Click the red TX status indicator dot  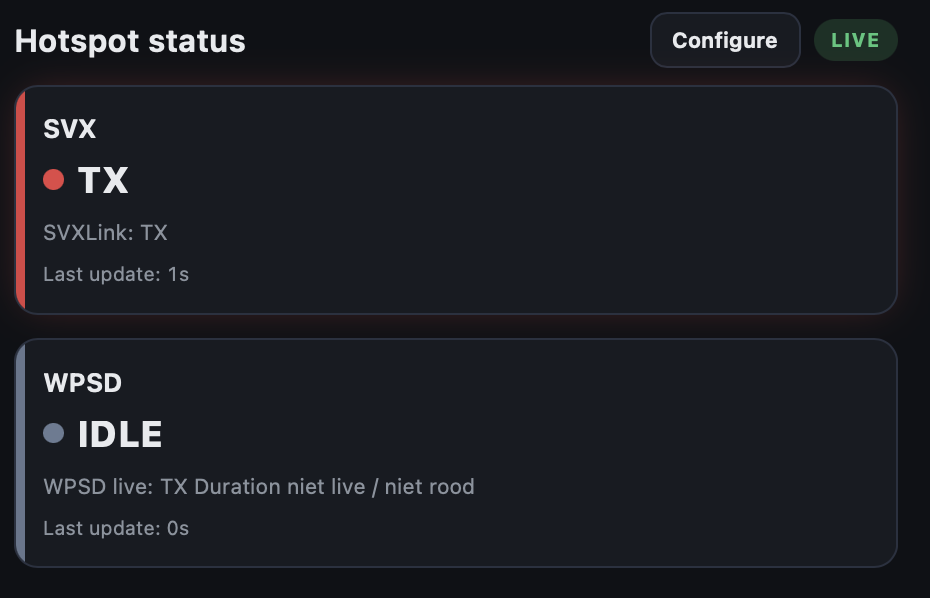pyautogui.click(x=55, y=179)
